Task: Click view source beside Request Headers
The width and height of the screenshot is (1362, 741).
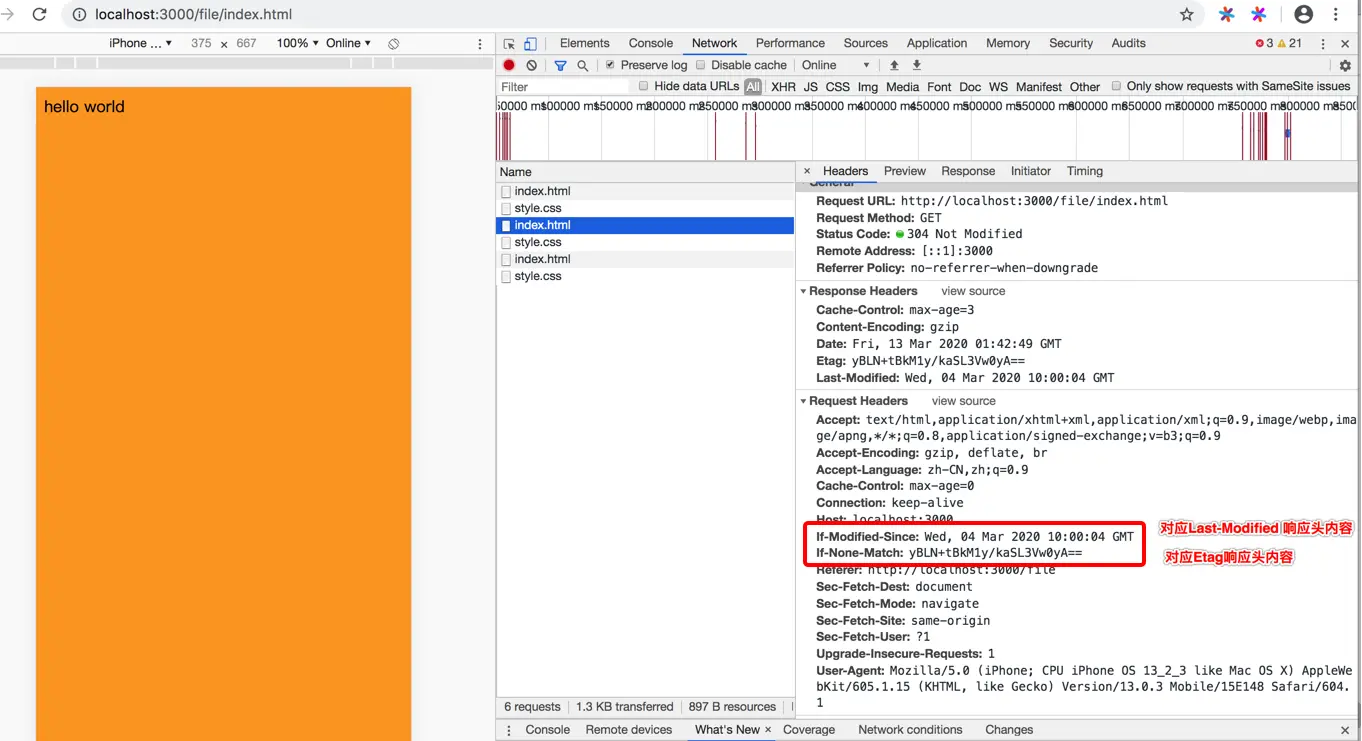Action: point(964,401)
